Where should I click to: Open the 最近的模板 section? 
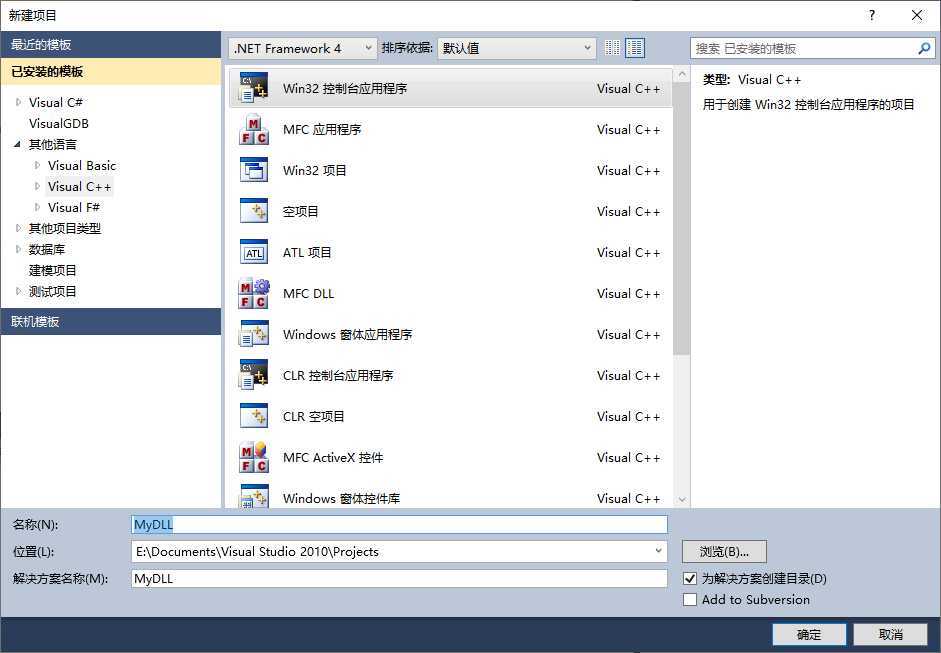[110, 44]
